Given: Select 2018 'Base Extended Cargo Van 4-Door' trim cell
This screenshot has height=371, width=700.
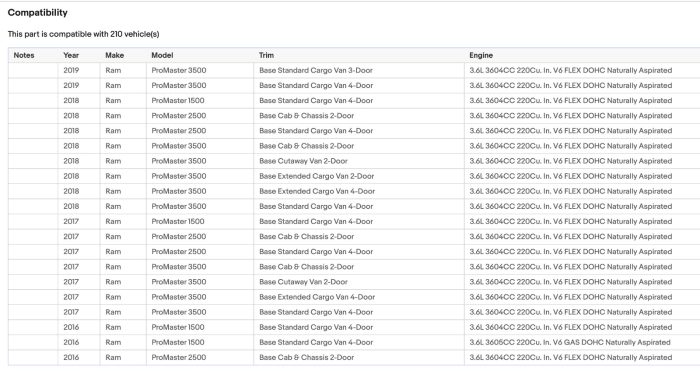Looking at the screenshot, I should [317, 192].
